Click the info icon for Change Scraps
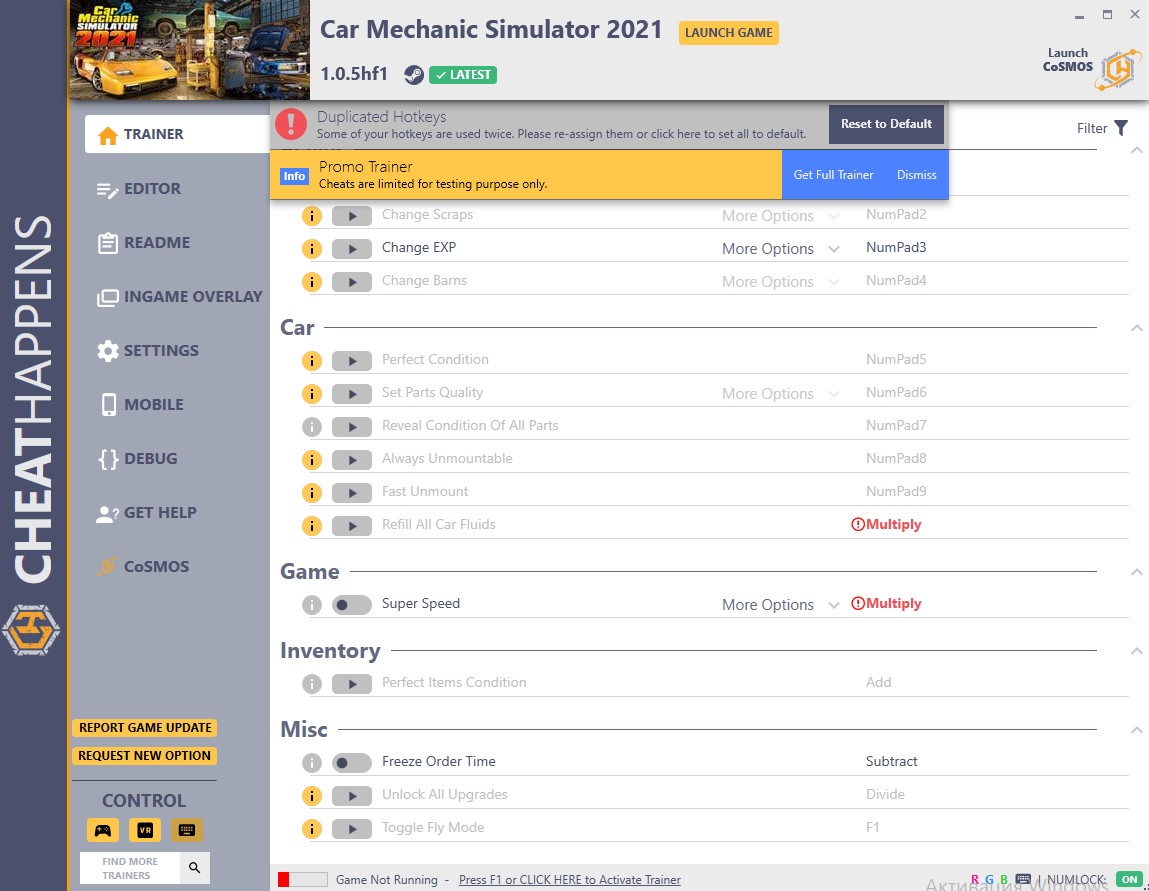The height and width of the screenshot is (891, 1149). [311, 215]
